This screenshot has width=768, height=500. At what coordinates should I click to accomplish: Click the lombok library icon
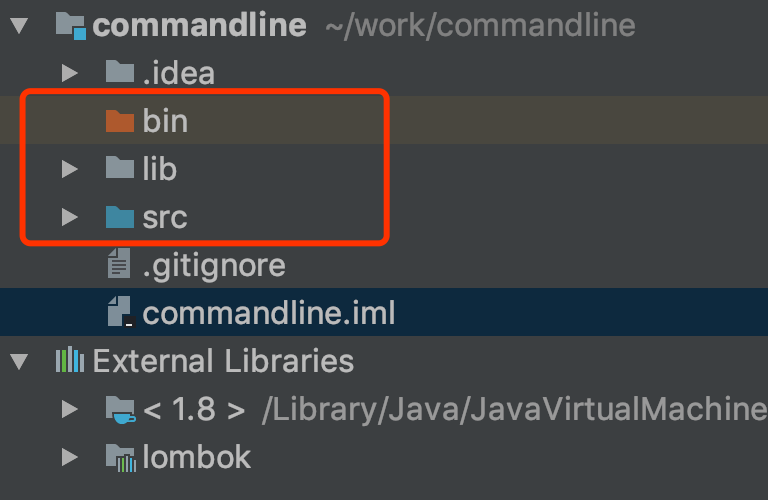119,458
